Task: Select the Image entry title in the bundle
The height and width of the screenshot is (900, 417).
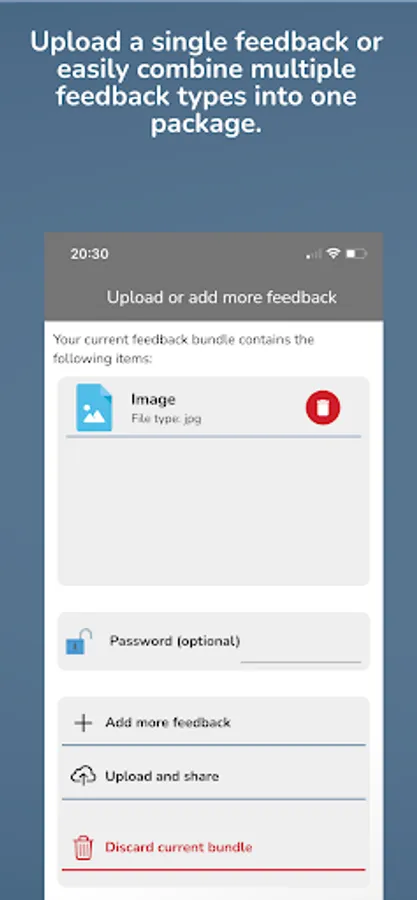Action: tap(153, 399)
